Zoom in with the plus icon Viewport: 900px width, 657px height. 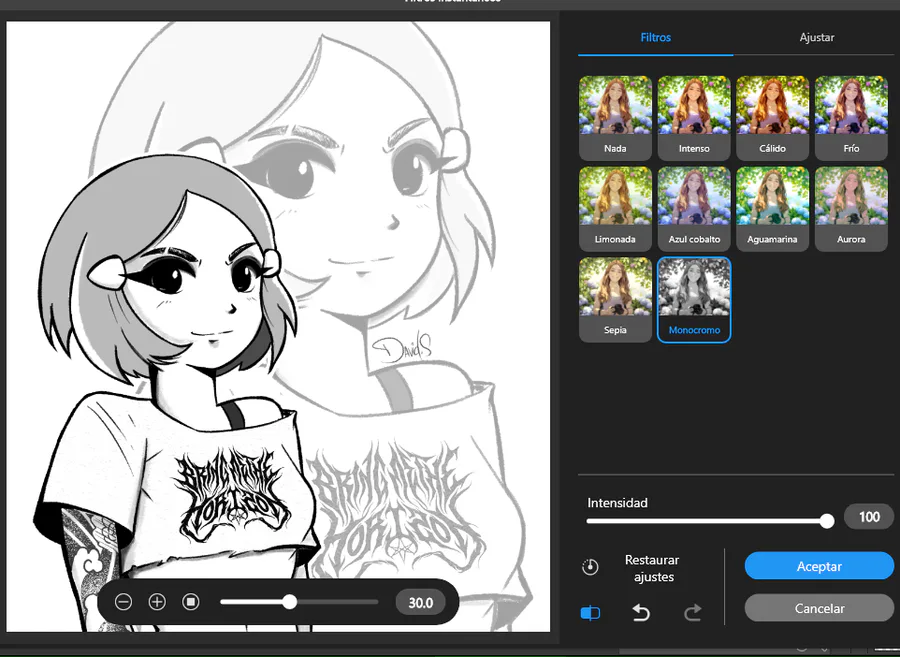pos(157,602)
